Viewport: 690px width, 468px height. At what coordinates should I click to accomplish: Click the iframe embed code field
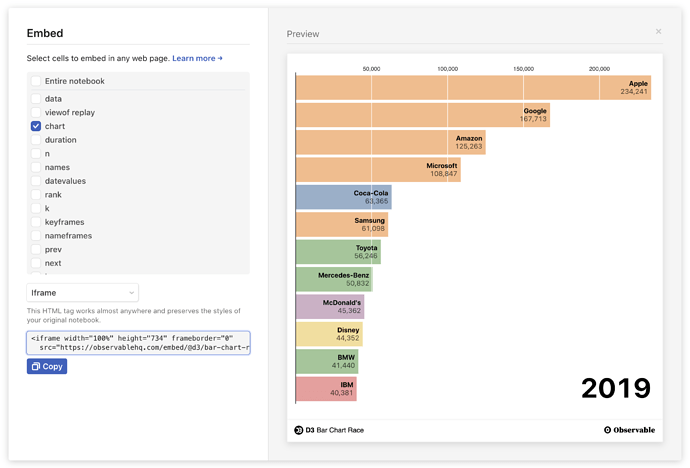(138, 343)
